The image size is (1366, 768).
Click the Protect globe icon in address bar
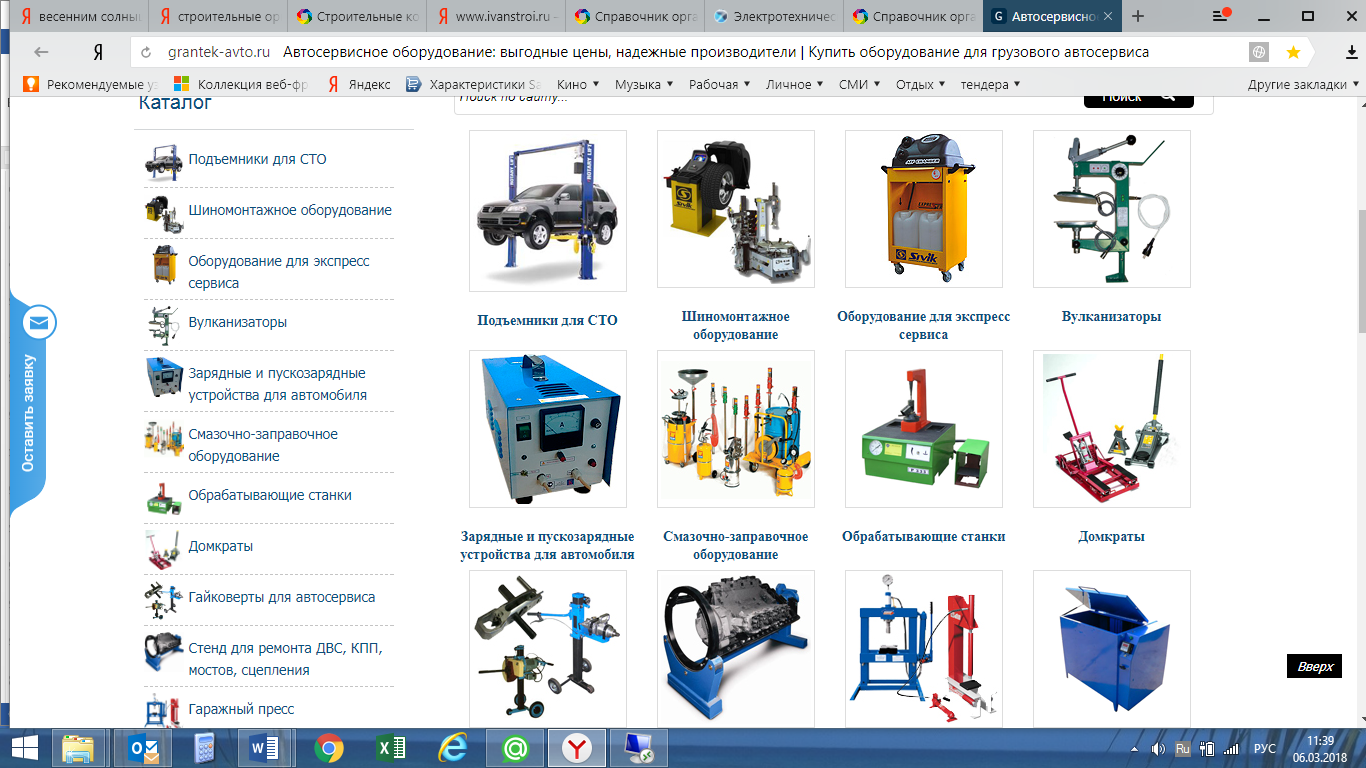click(1259, 52)
